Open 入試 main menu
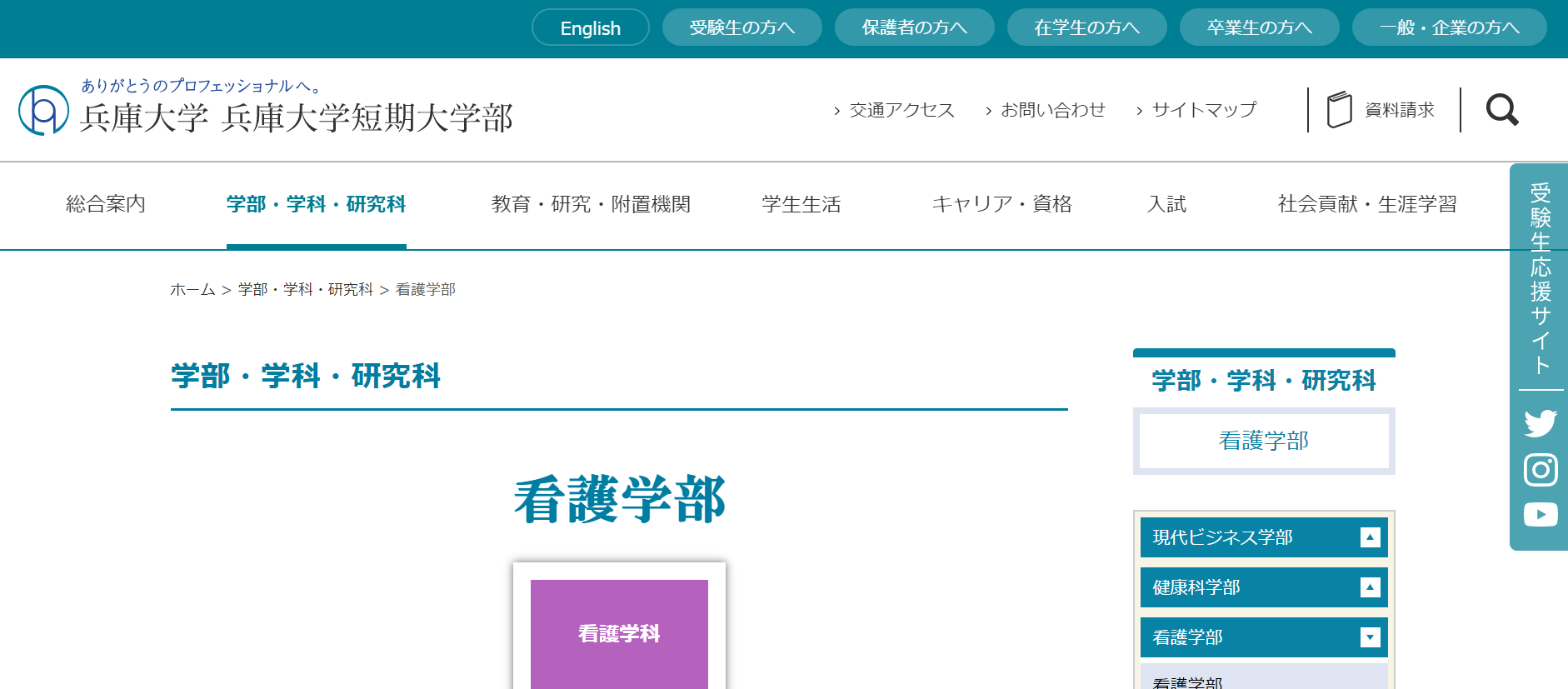Screen dimensions: 1568x689 tap(1166, 204)
